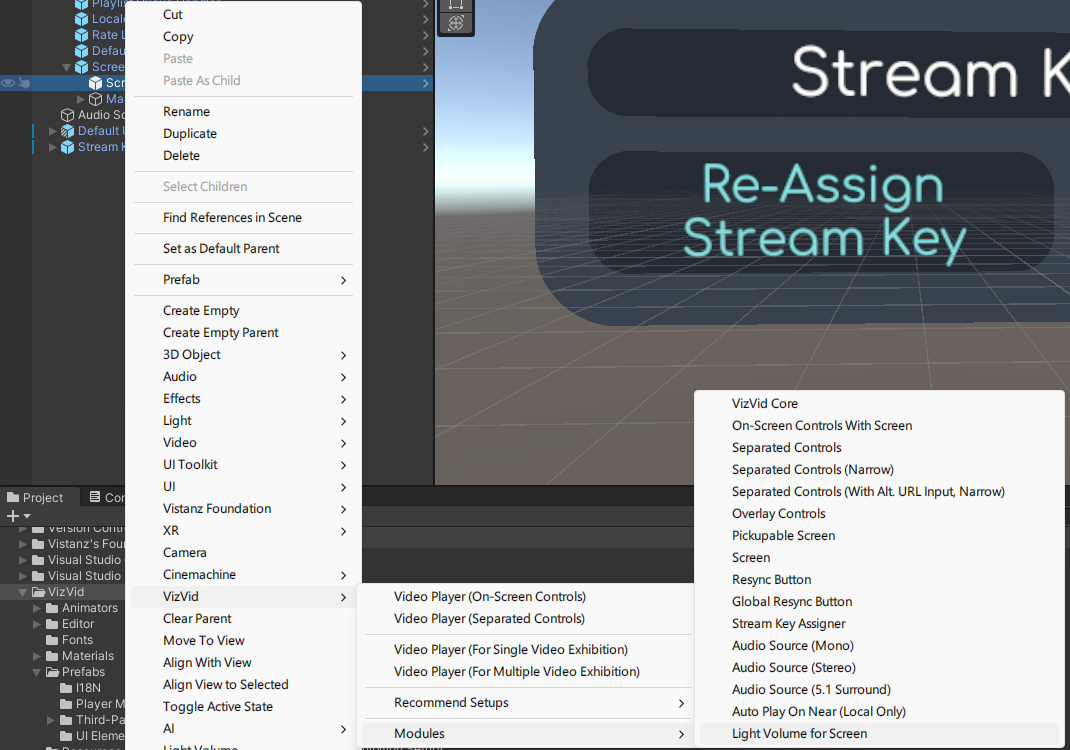Screen dimensions: 1070x750
Task: Open prefab chevron on Stream Key row
Action: pos(426,147)
